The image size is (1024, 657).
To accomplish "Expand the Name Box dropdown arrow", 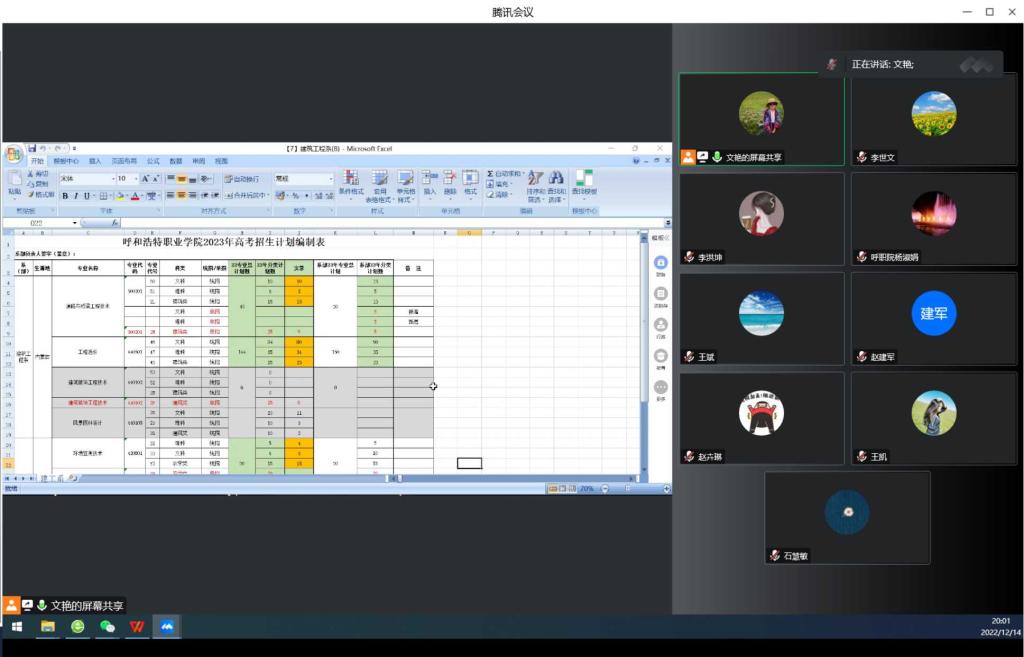I will point(74,223).
